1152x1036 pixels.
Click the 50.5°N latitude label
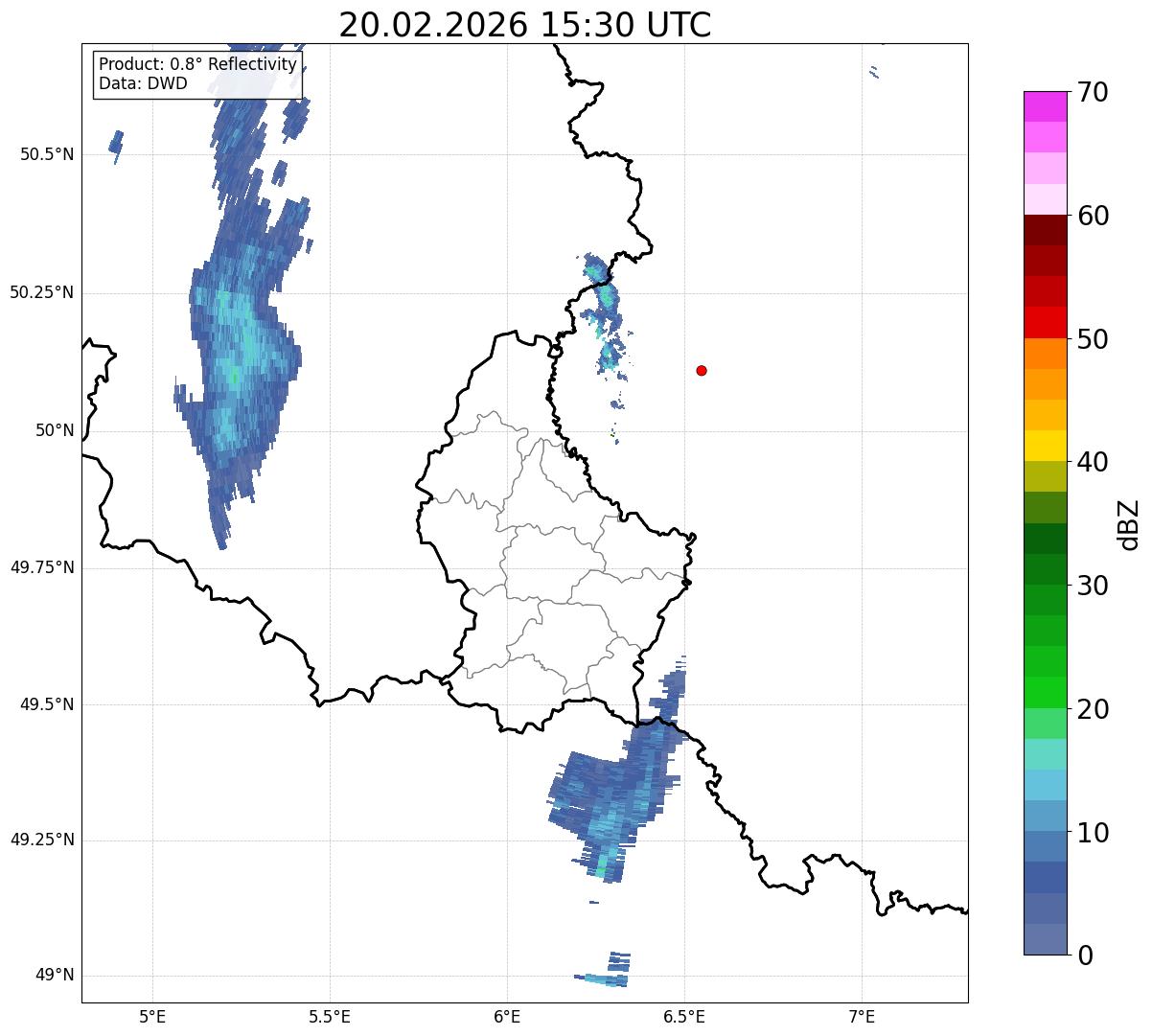(47, 154)
